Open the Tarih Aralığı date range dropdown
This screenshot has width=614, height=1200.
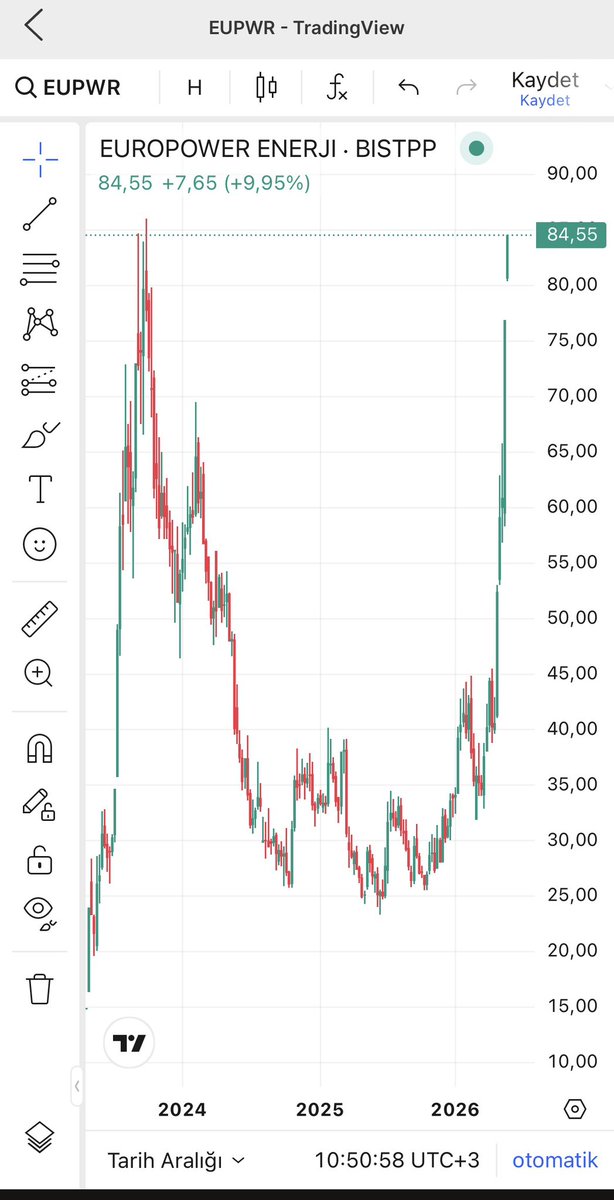click(x=176, y=1160)
